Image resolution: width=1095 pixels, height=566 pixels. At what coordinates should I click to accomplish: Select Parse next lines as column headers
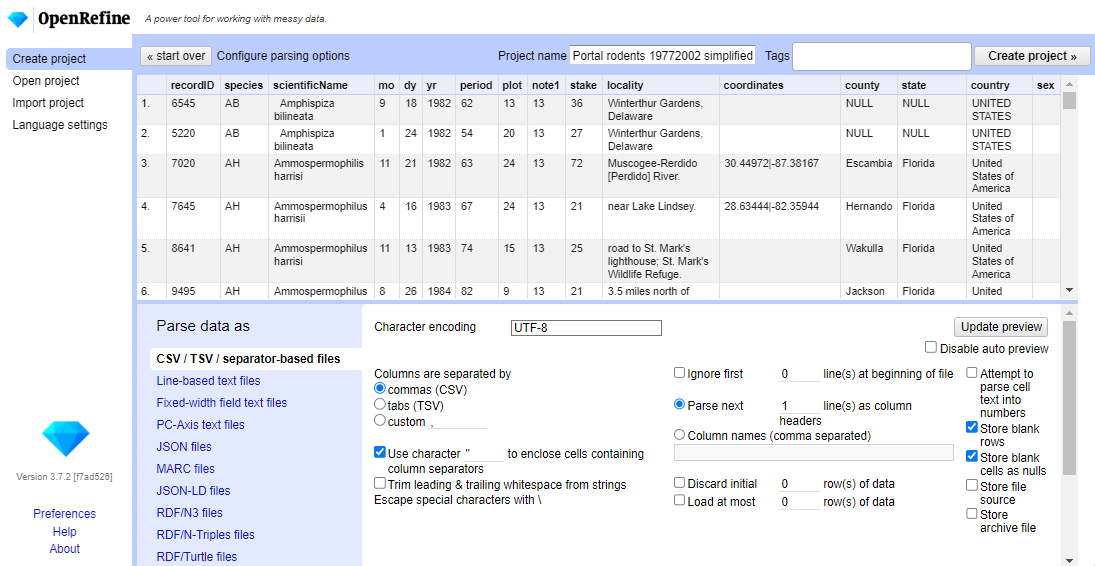(679, 405)
